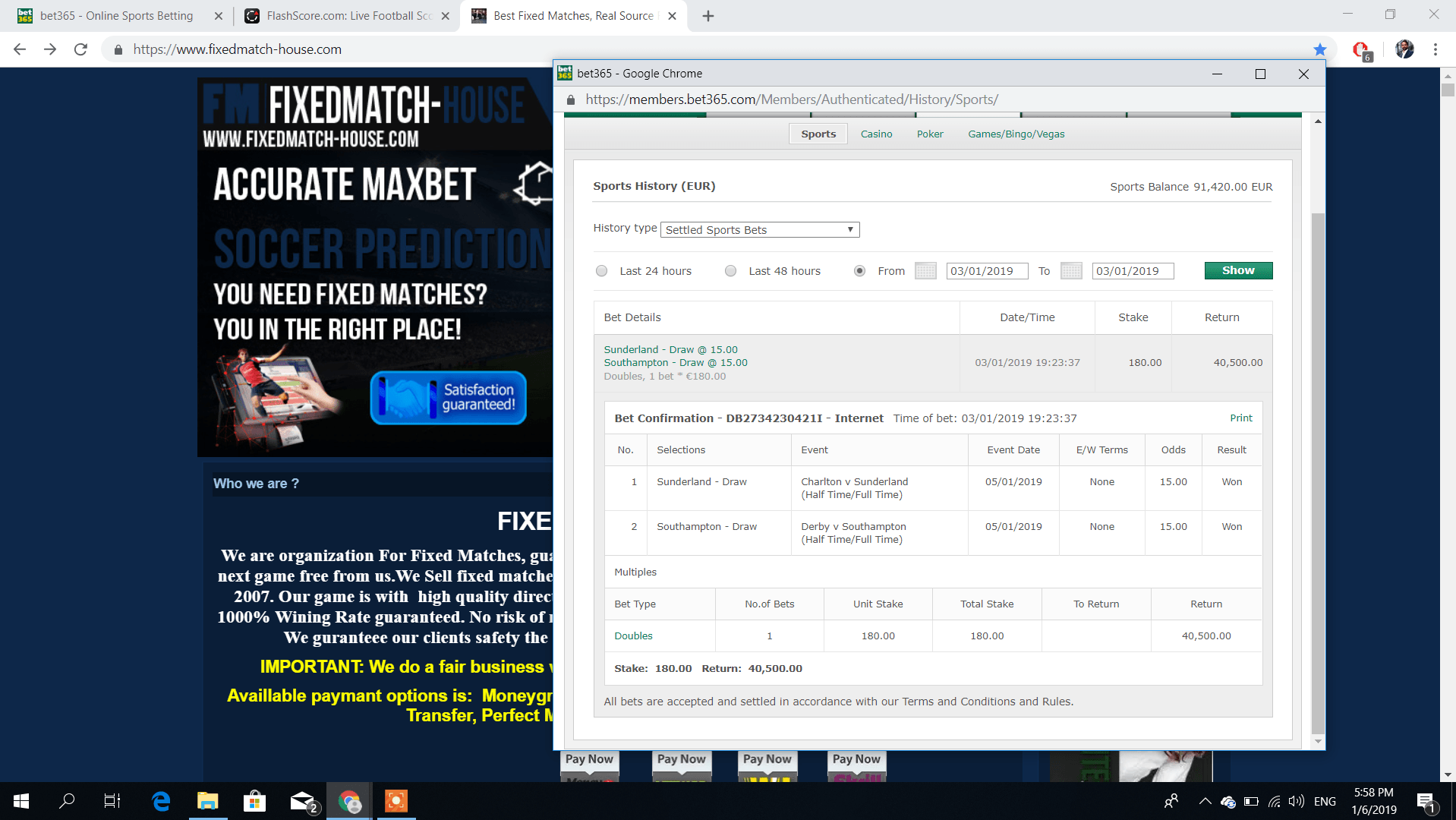The width and height of the screenshot is (1456, 820).
Task: Close the Best Fixed Matches tab
Action: coord(672,16)
